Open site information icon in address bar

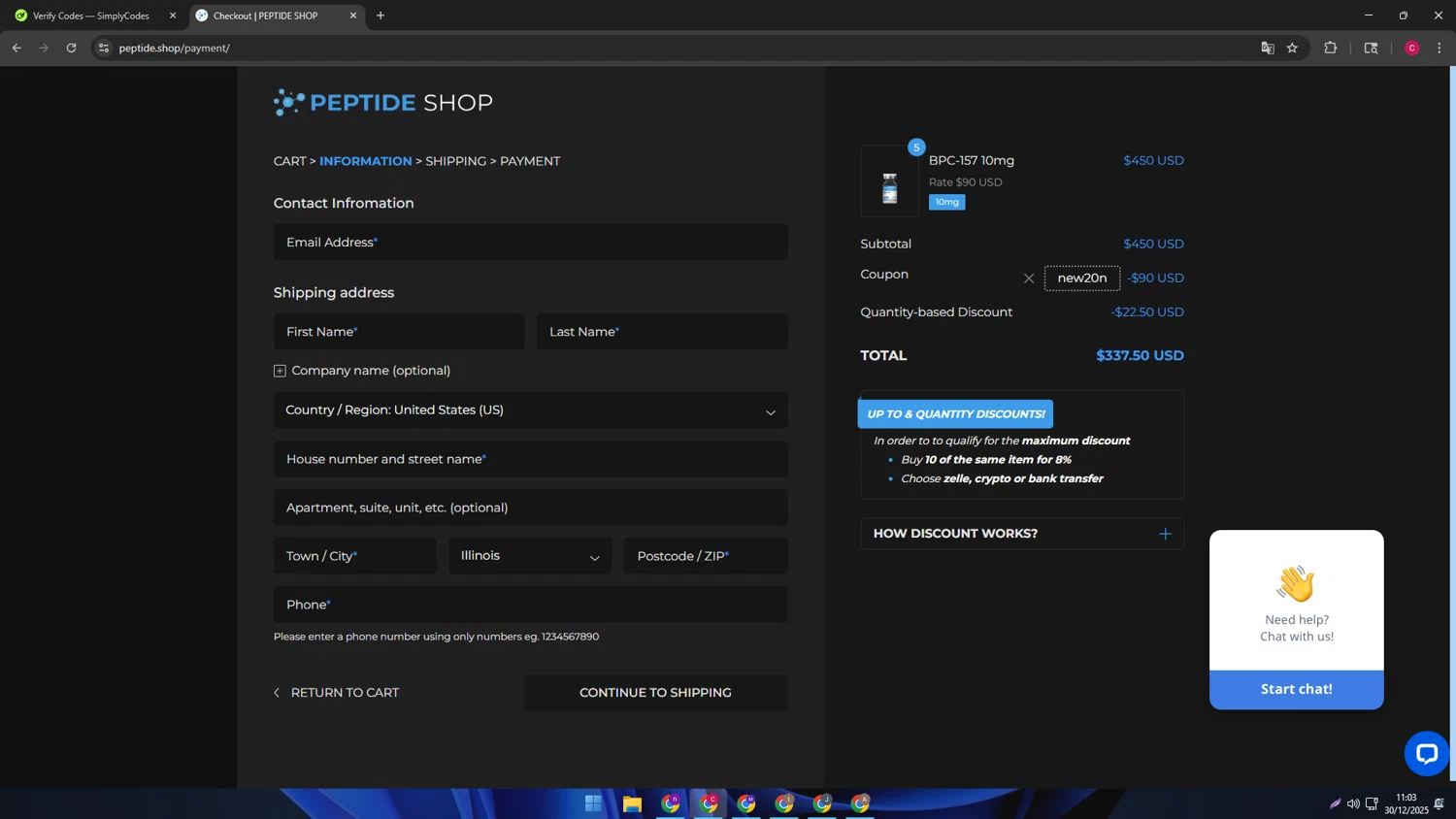[x=104, y=48]
